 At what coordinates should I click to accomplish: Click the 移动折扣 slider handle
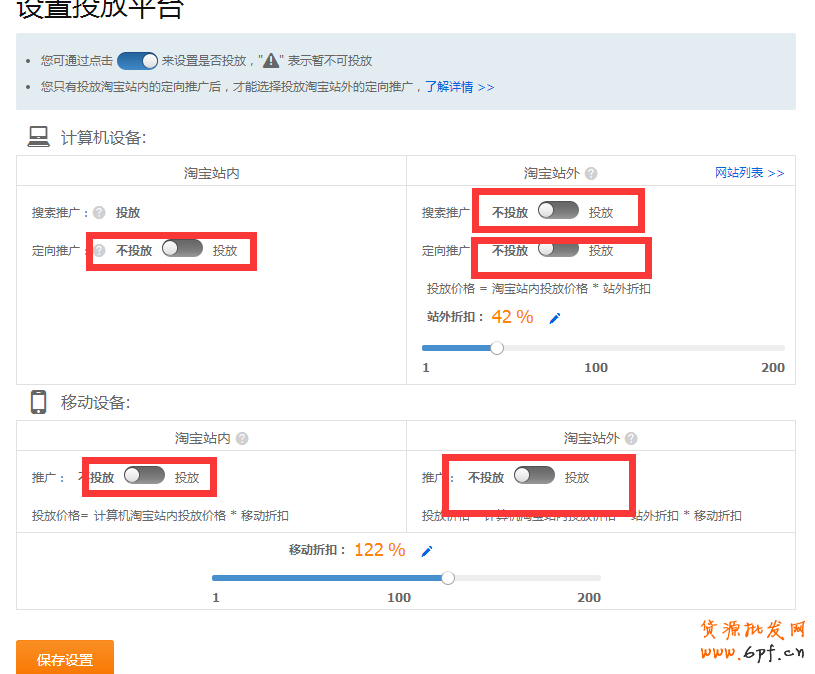pos(448,577)
